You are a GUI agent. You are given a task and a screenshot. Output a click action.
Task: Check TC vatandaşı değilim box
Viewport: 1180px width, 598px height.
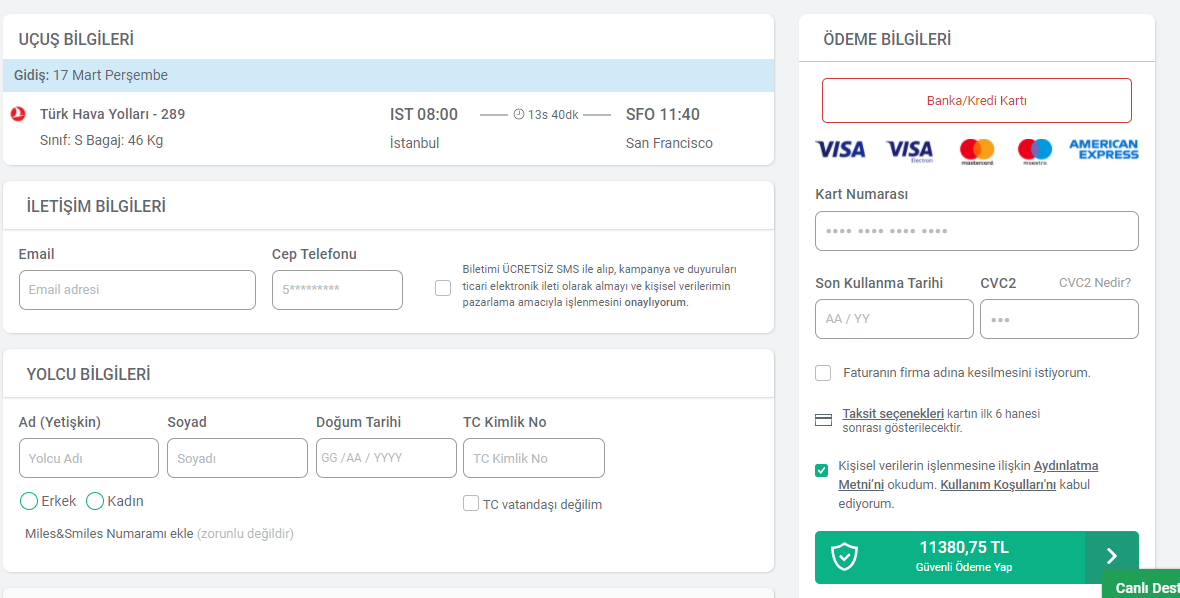[471, 503]
